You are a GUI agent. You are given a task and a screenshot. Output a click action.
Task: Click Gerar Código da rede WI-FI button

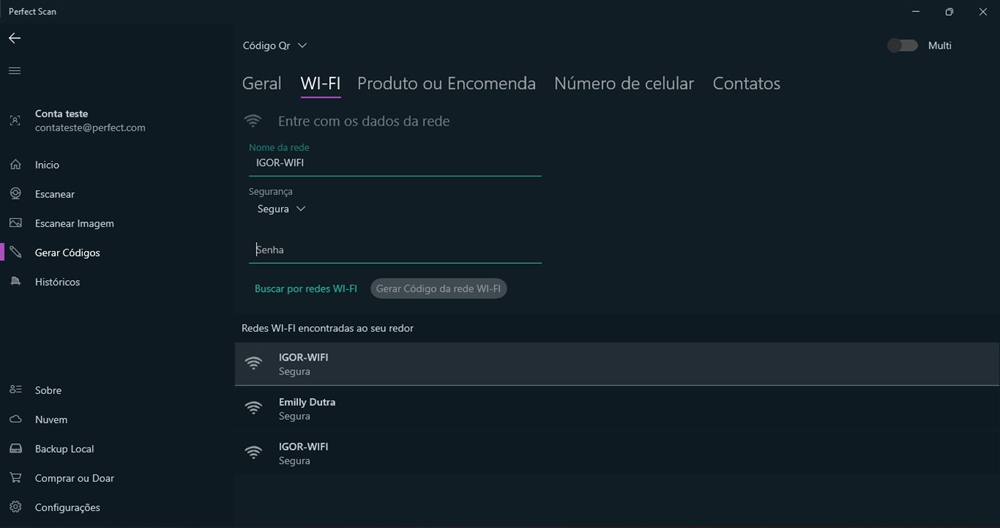coord(438,289)
